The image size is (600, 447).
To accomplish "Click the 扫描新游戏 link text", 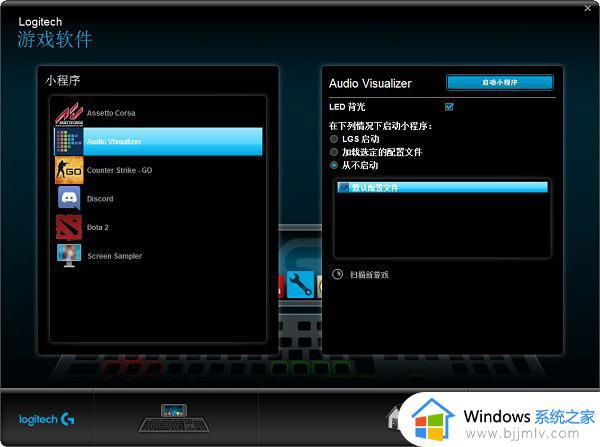I will pos(369,275).
